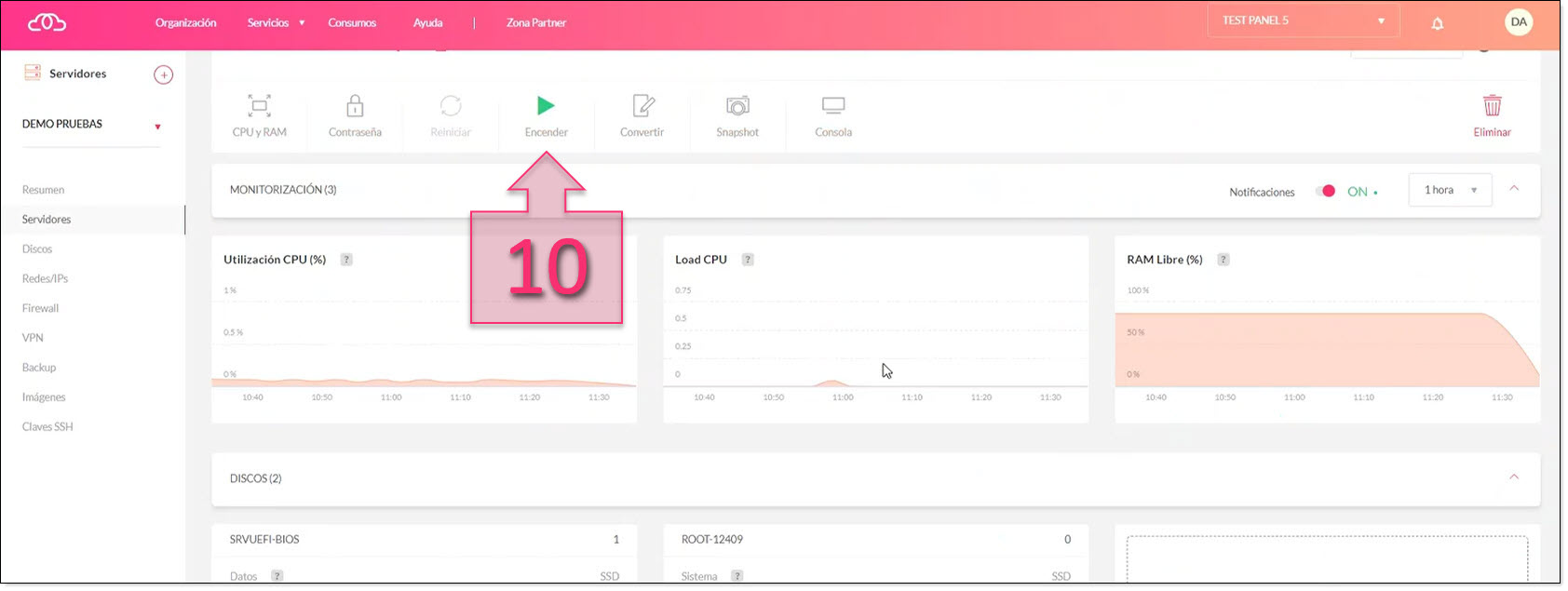Viewport: 1568px width, 591px height.
Task: Collapse the MONITORIZACIÓN section chevron
Action: coord(1514,189)
